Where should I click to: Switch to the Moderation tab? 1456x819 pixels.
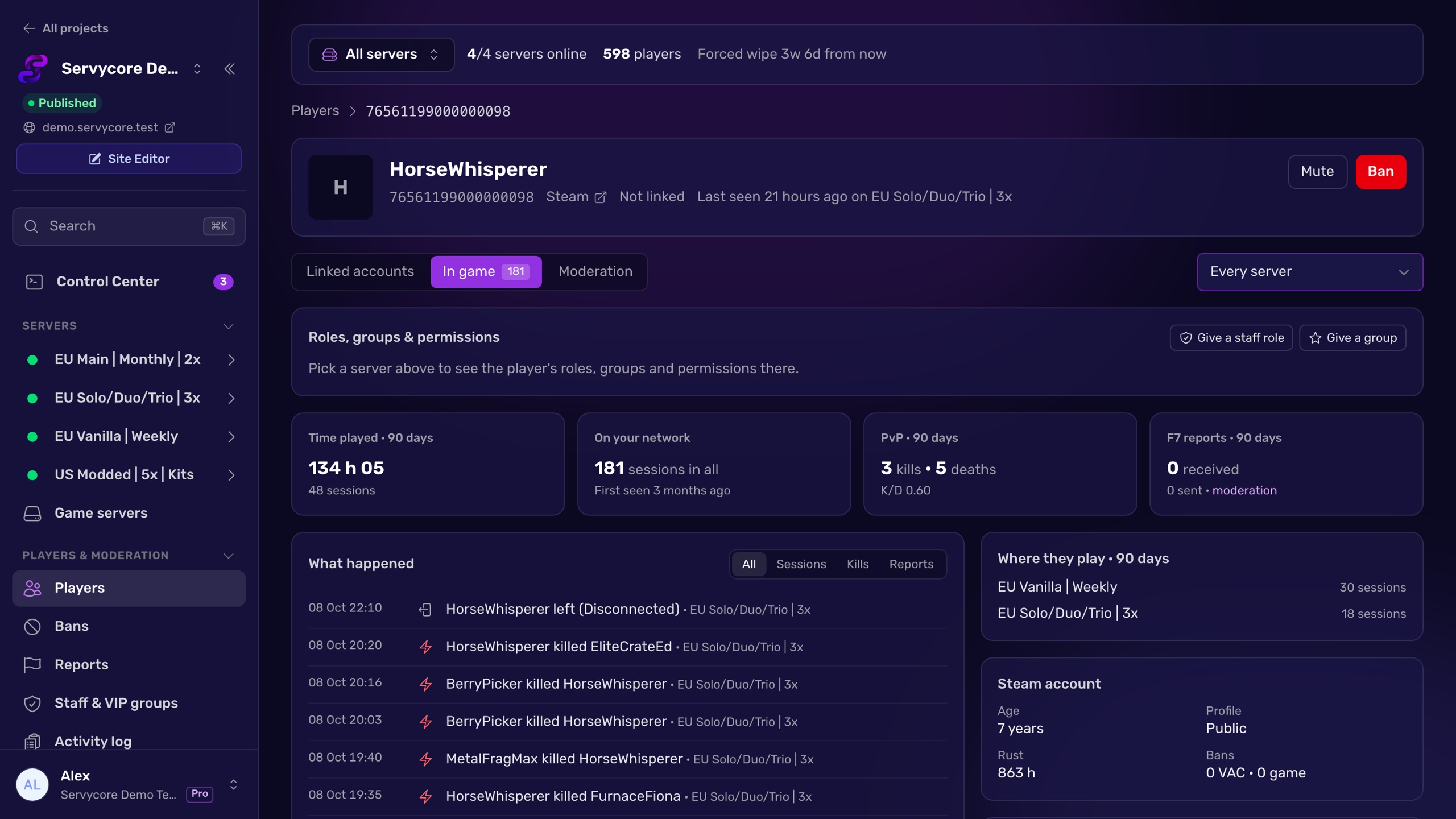click(x=595, y=272)
